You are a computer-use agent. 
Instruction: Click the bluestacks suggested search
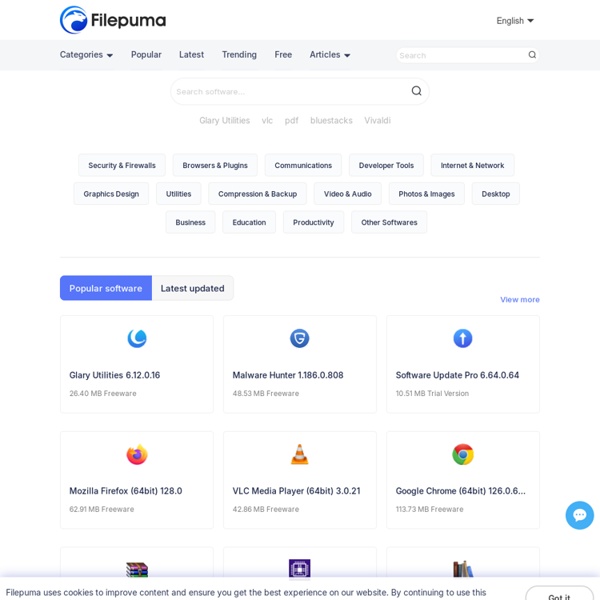pyautogui.click(x=331, y=121)
